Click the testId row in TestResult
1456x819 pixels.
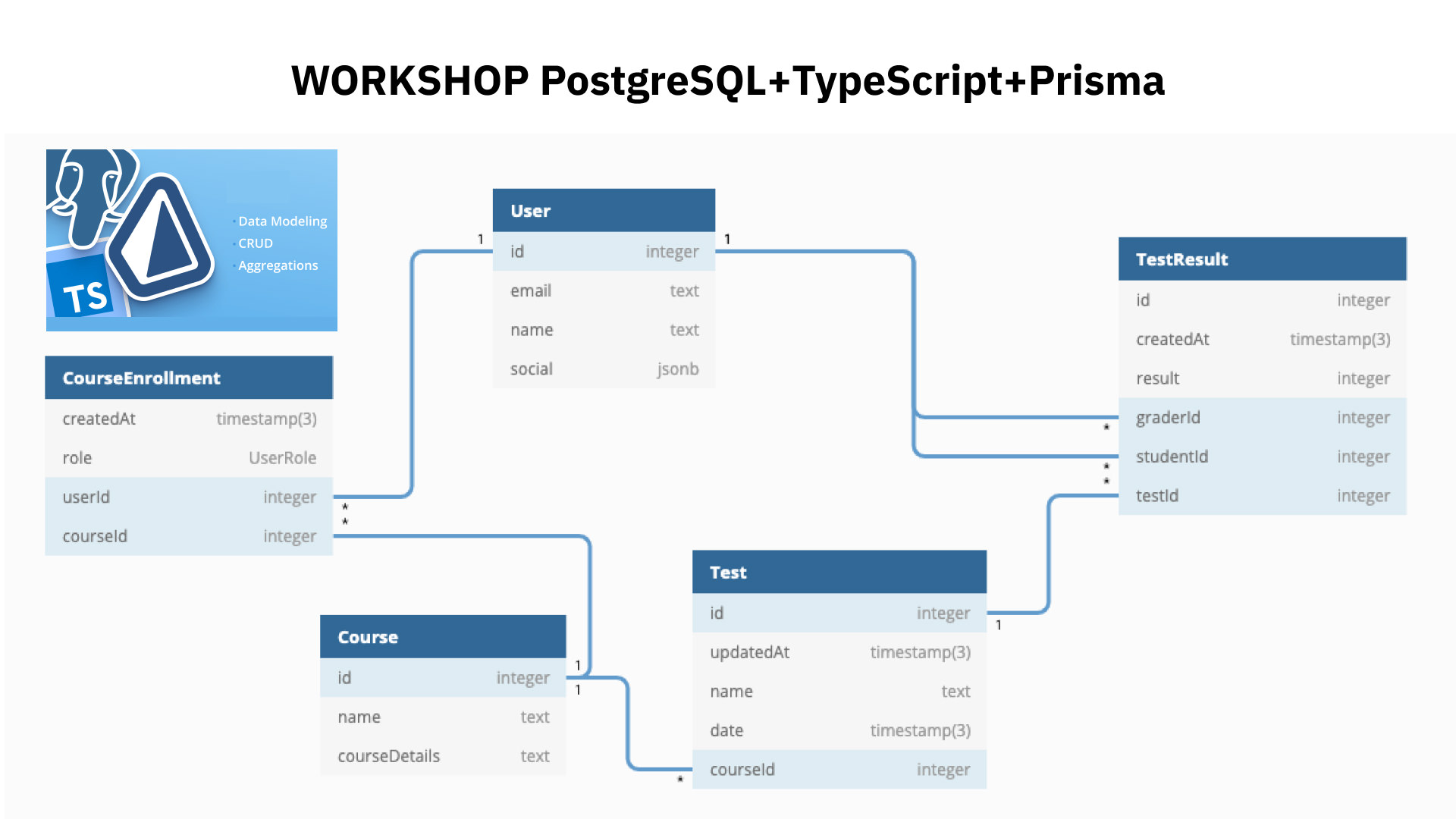[x=1263, y=496]
